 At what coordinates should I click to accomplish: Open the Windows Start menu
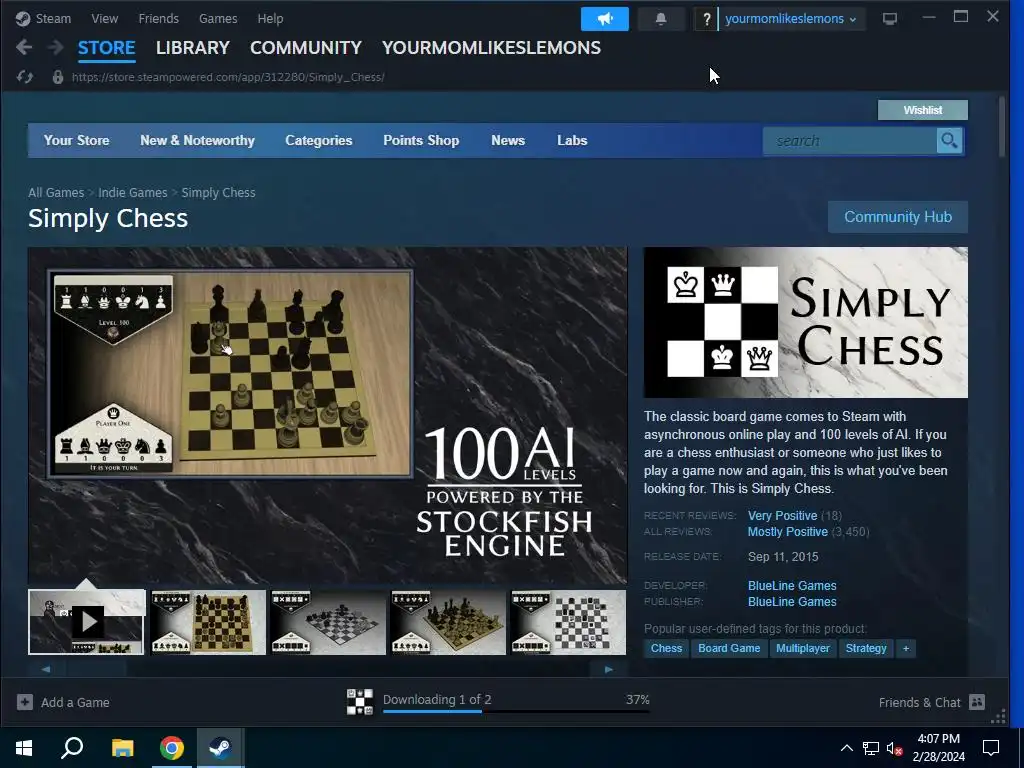pos(24,747)
